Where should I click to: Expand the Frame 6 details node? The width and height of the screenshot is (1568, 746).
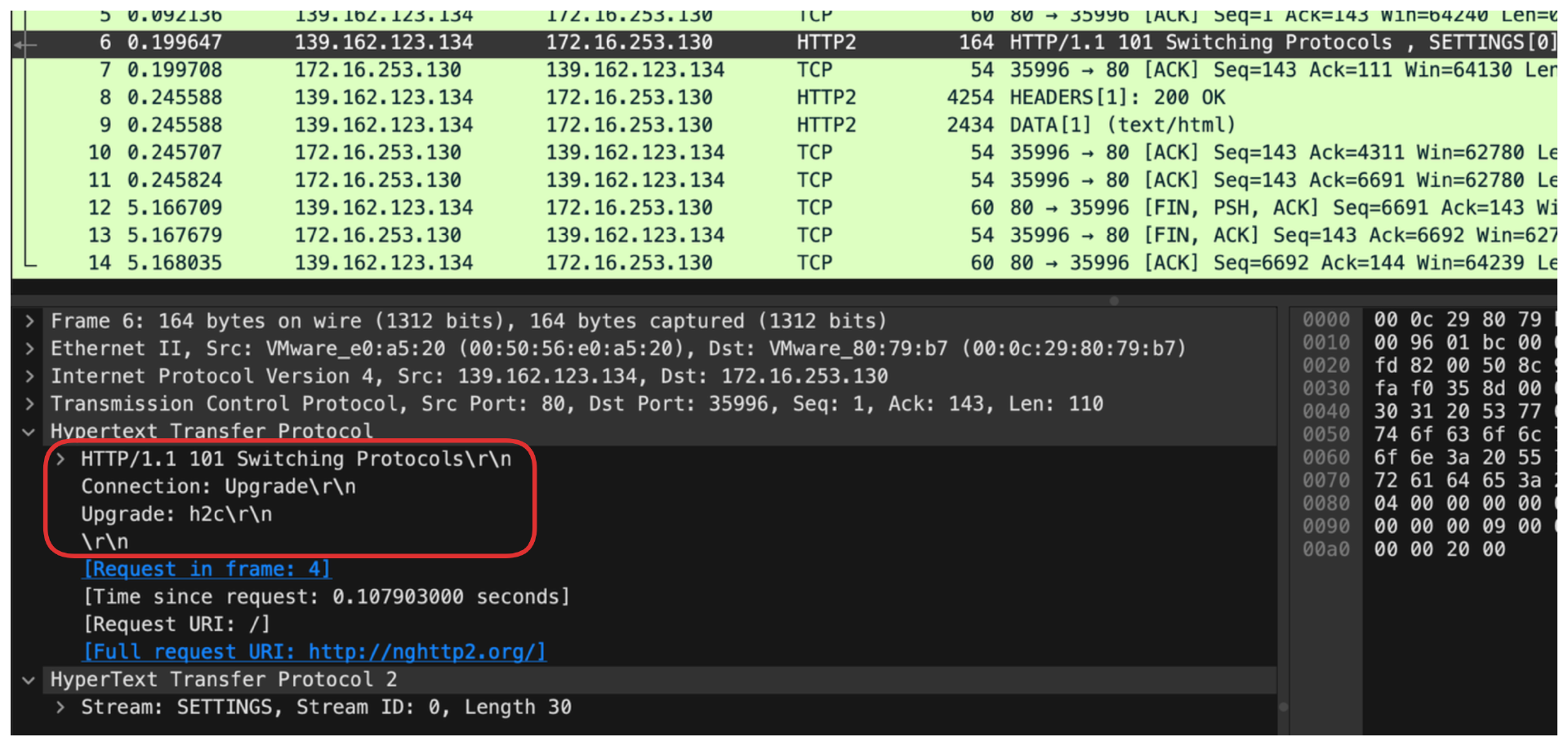29,321
